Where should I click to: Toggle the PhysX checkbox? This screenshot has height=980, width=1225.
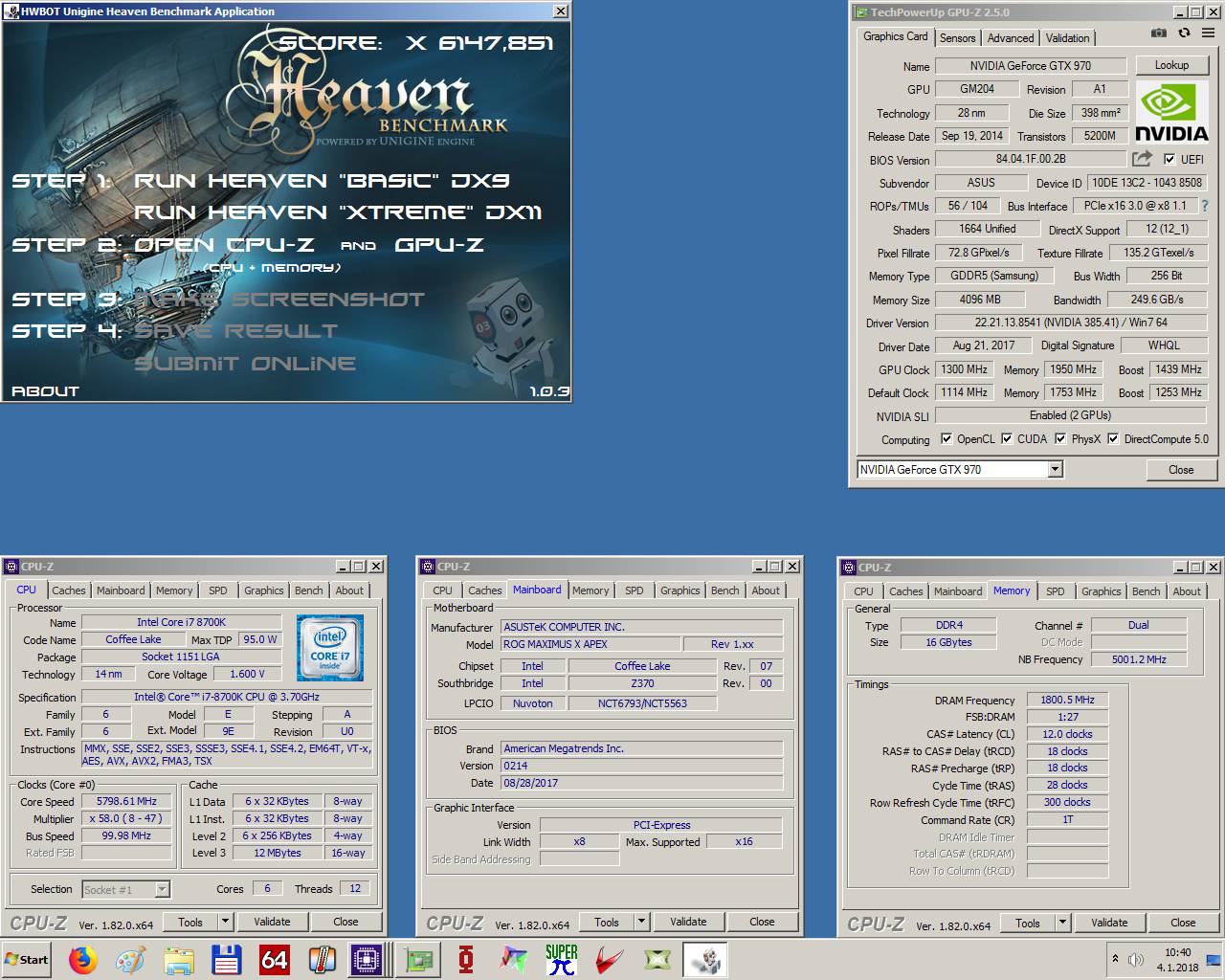(x=1060, y=439)
